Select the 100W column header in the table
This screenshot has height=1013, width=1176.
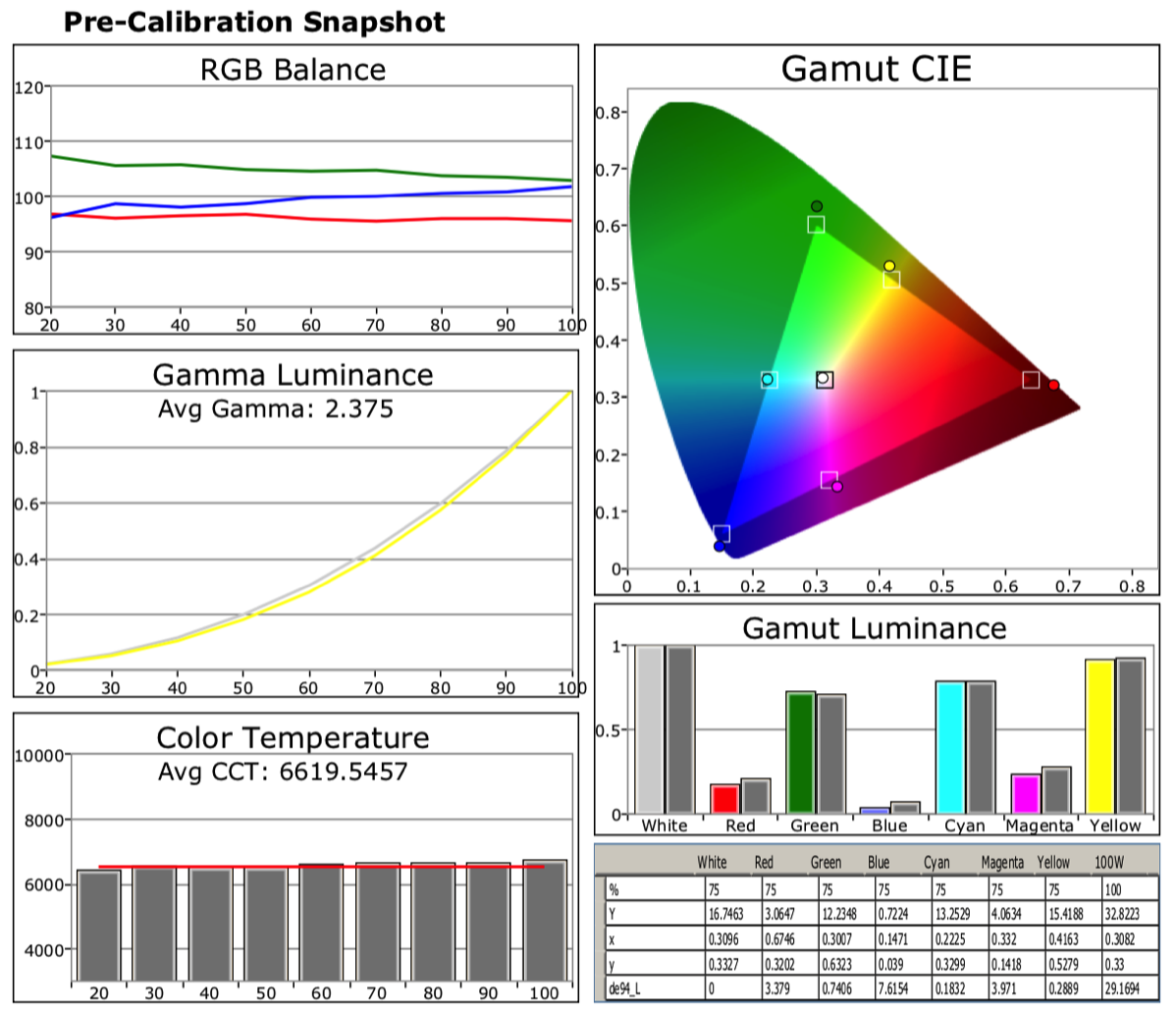coord(1109,863)
